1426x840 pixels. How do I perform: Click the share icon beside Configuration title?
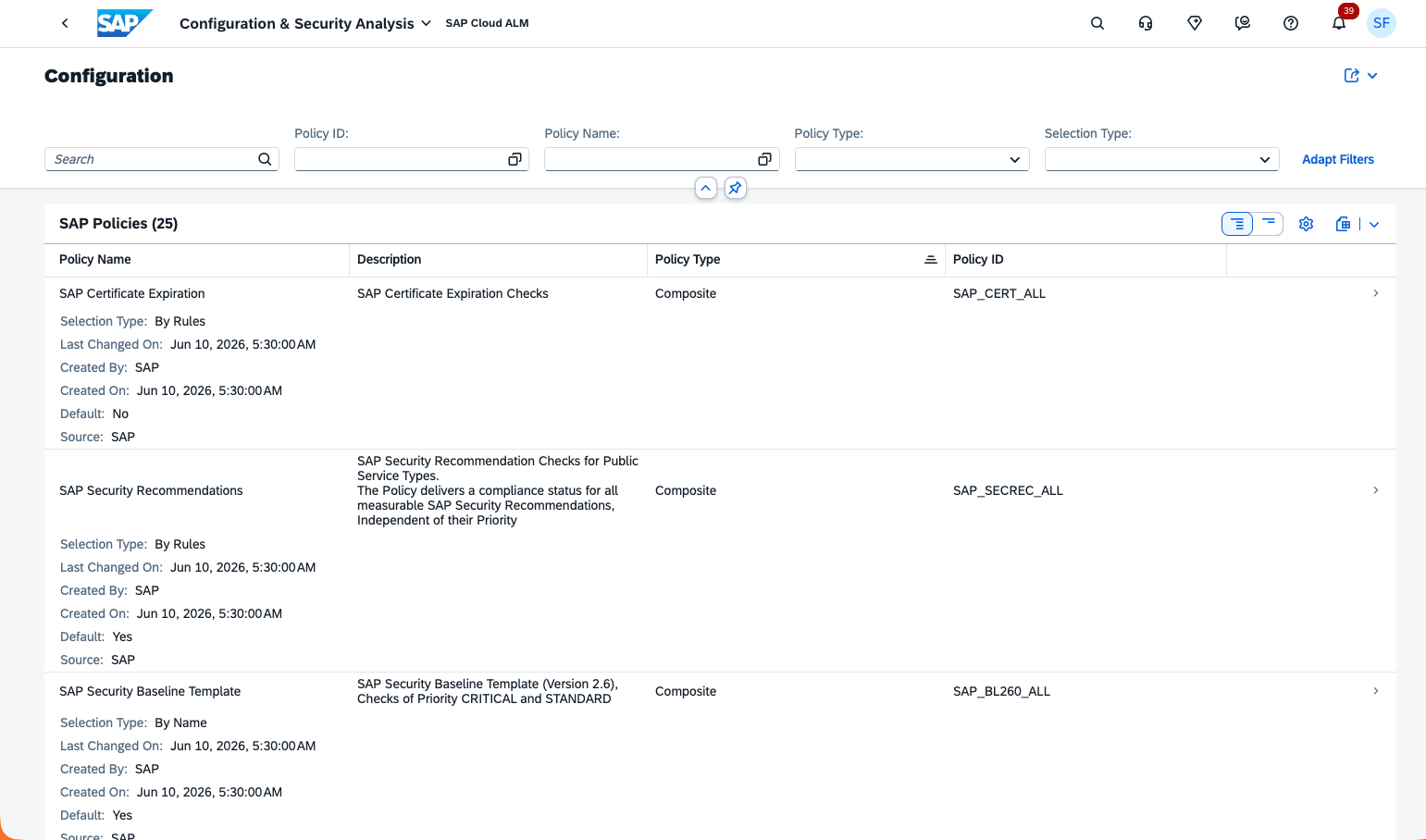[x=1352, y=76]
